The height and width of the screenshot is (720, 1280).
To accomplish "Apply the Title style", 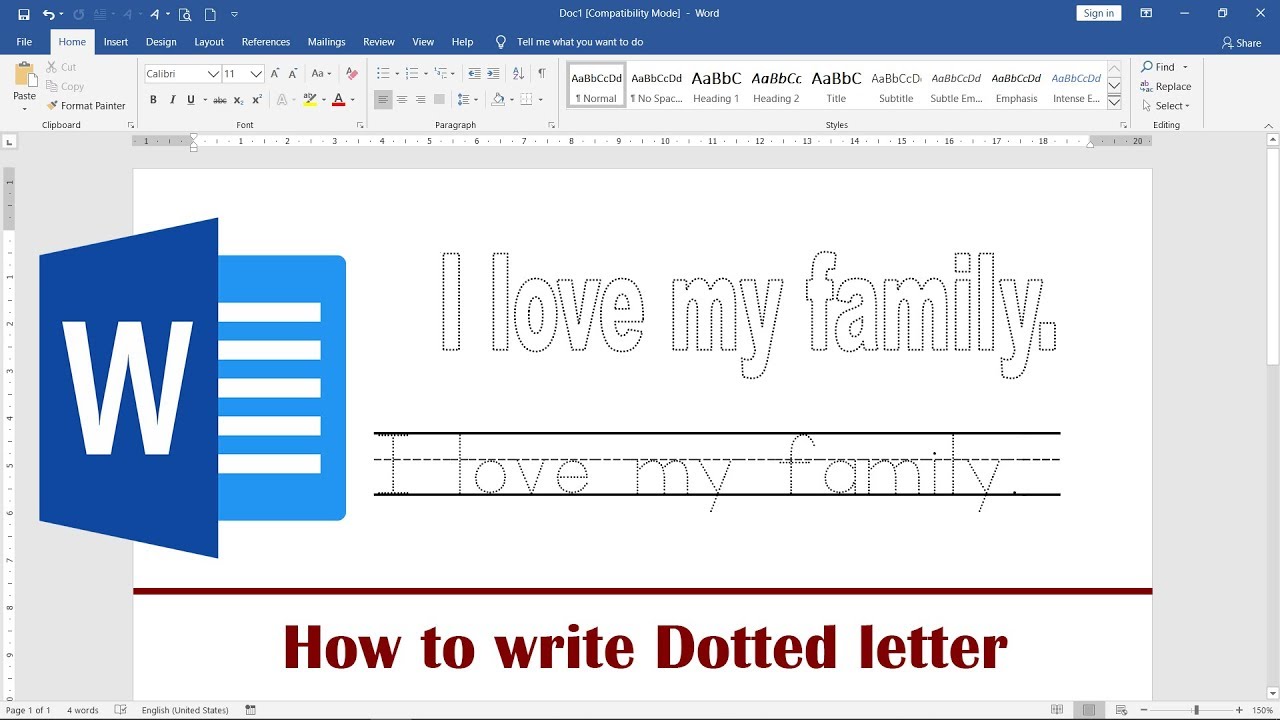I will (836, 86).
